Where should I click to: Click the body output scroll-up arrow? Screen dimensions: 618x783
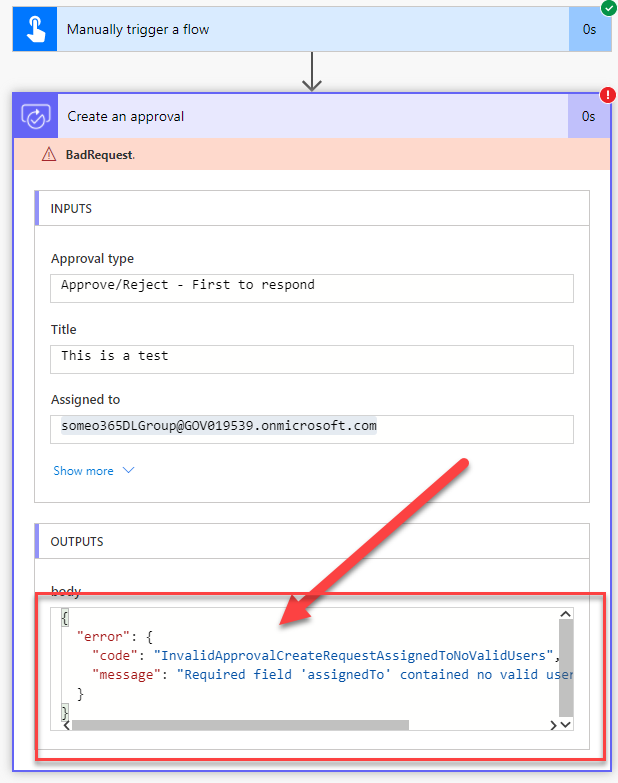pyautogui.click(x=565, y=615)
